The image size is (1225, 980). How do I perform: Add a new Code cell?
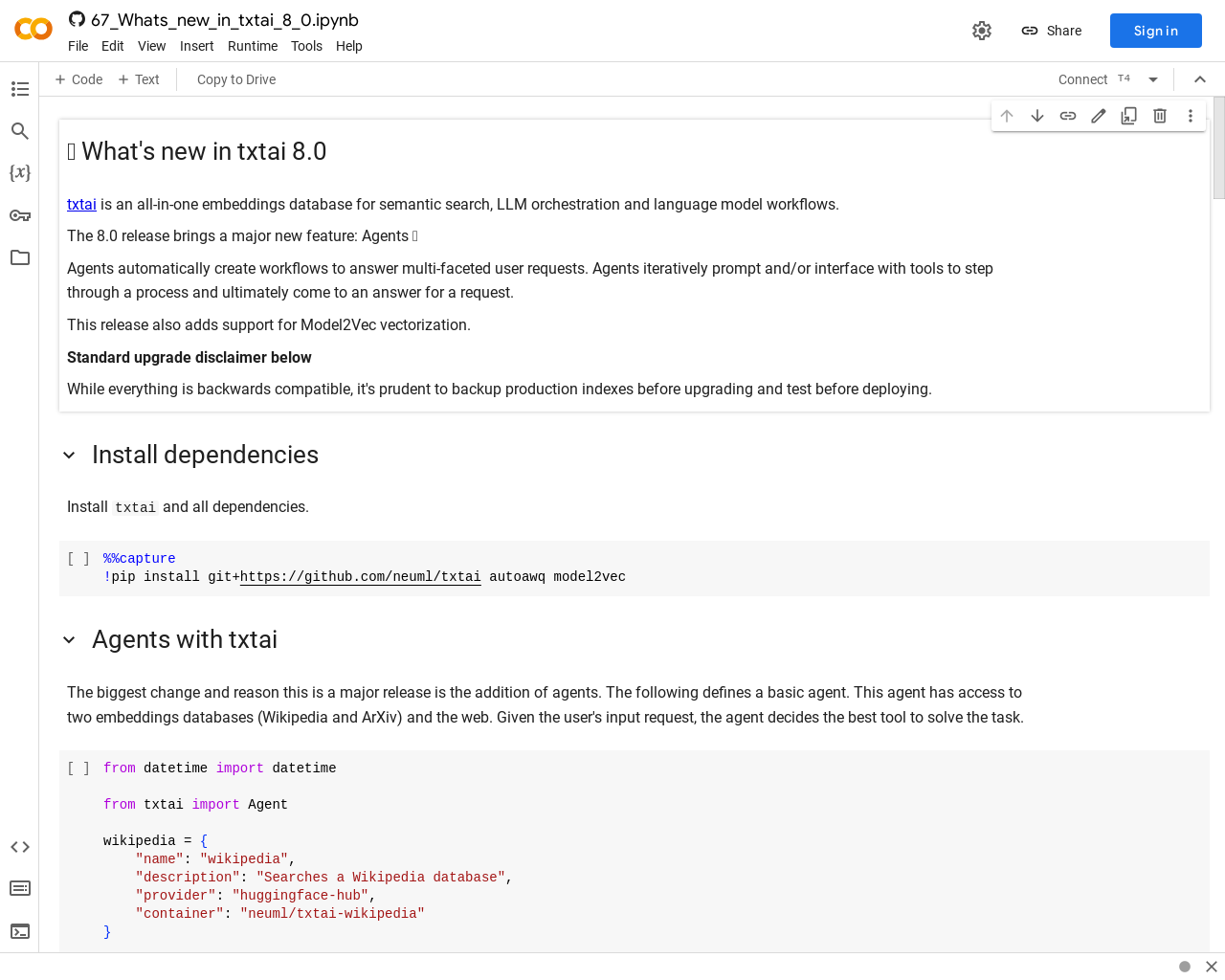tap(78, 79)
